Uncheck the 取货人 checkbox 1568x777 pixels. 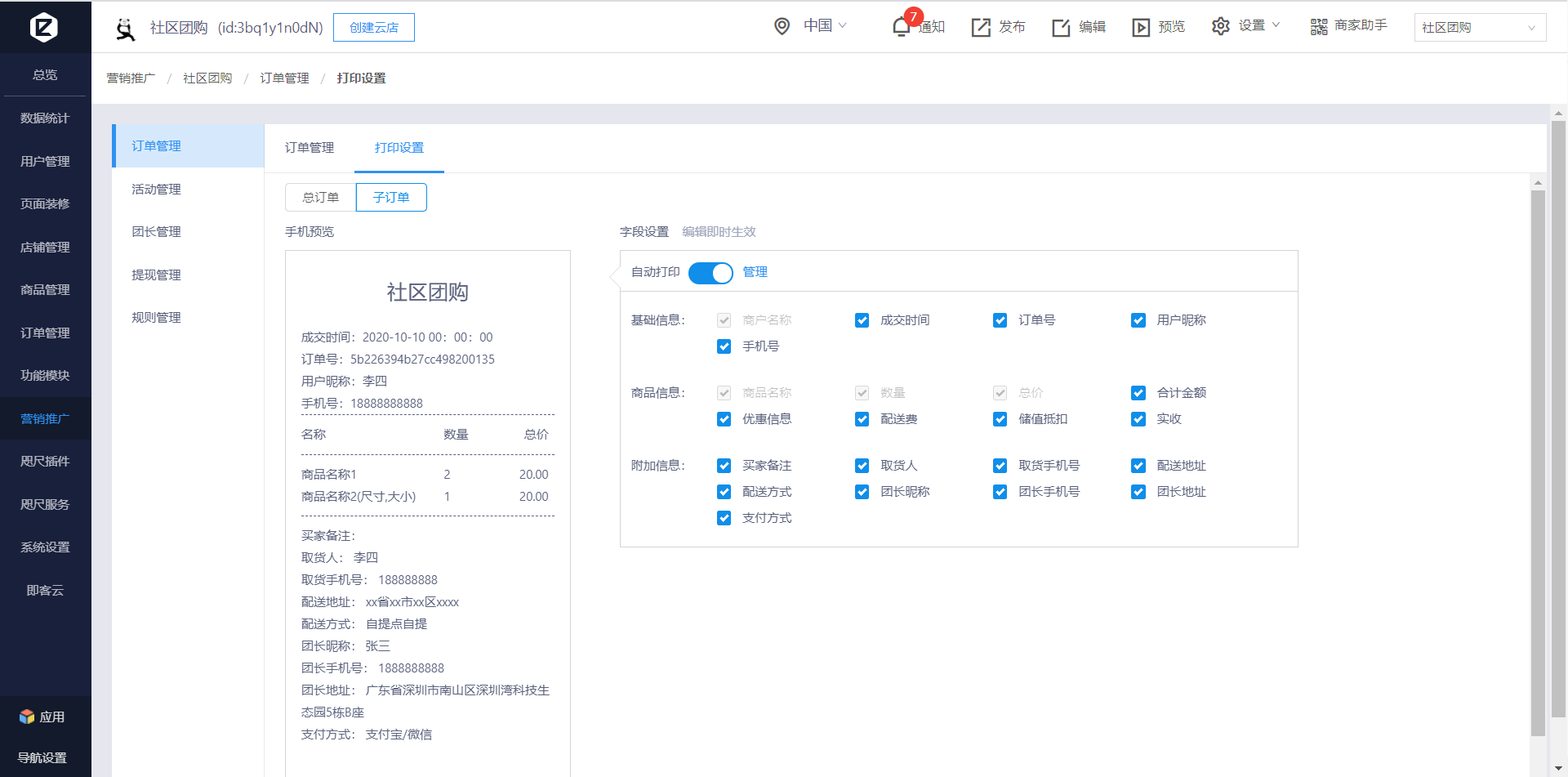(x=862, y=466)
